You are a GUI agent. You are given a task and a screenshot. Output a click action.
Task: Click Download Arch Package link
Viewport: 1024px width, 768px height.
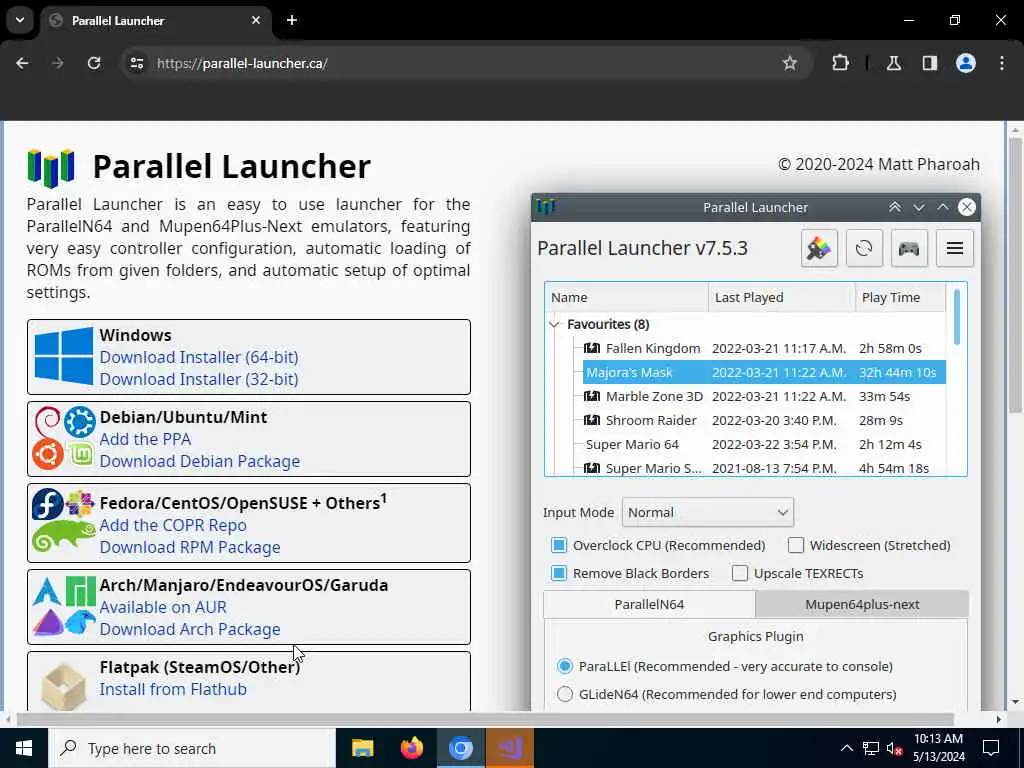[x=189, y=629]
